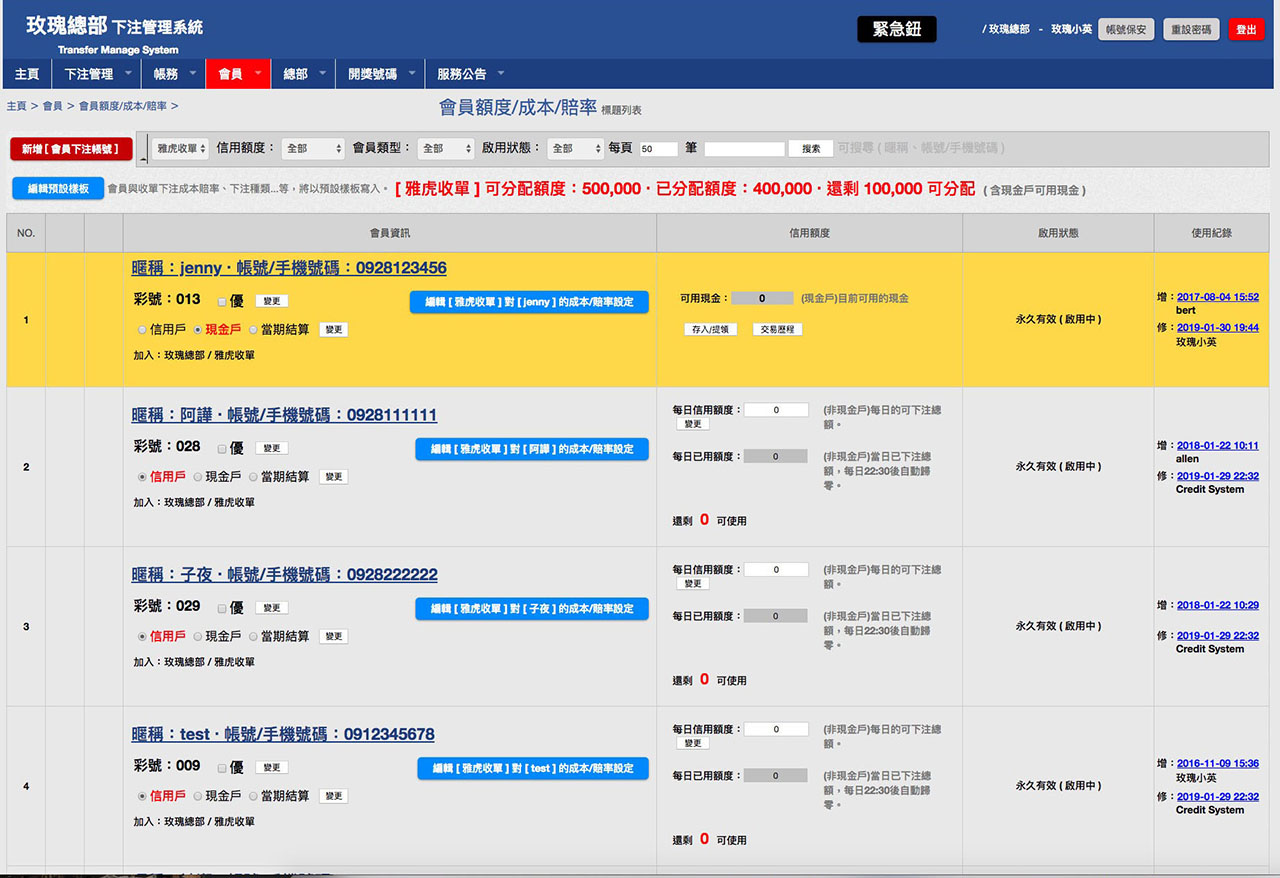Open 帳號保安 account security

pos(1127,30)
